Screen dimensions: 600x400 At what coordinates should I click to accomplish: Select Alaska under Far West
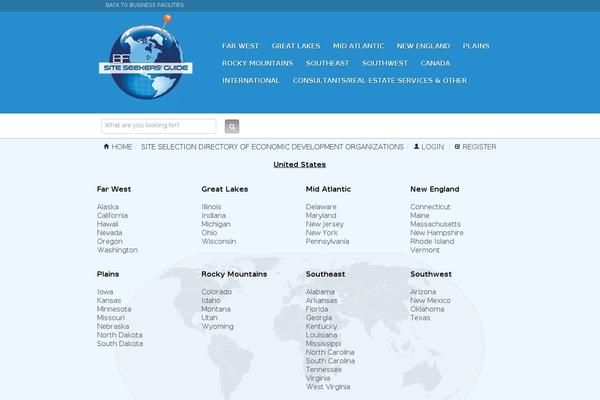coord(108,207)
